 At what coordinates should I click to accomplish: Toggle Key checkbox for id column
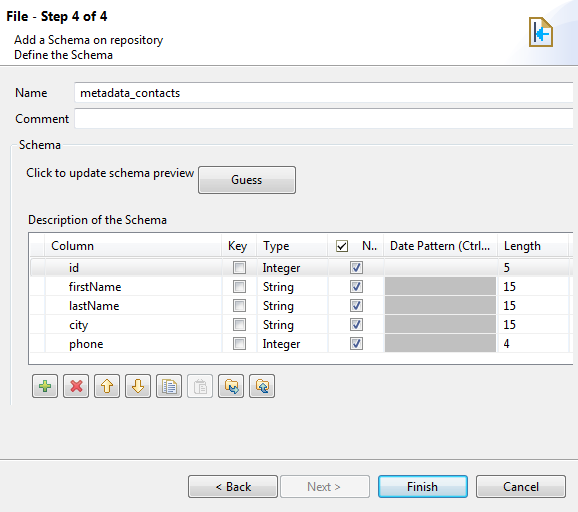[x=239, y=268]
